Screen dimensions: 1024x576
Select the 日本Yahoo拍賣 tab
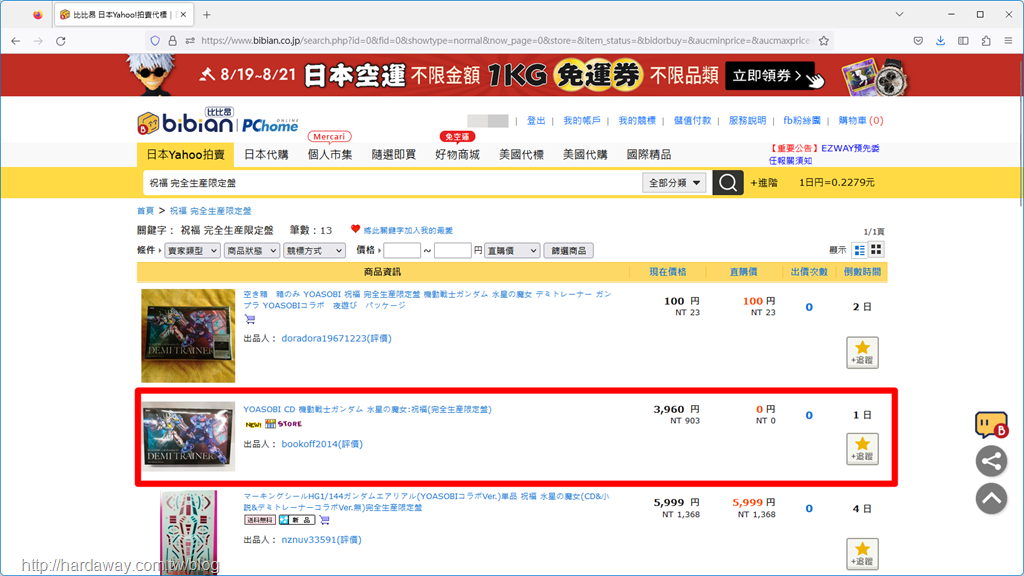[185, 155]
